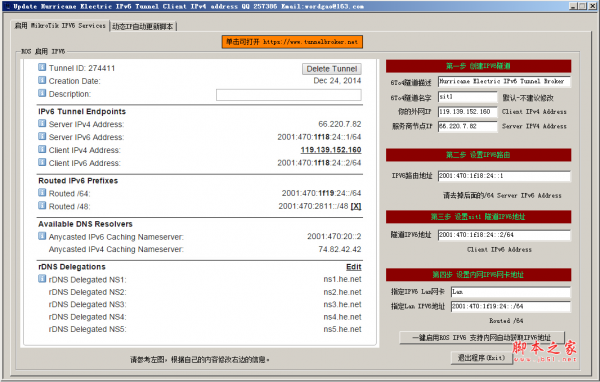This screenshot has height=382, width=600.
Task: Click info icon beside Routed /64
Action: [x=42, y=193]
